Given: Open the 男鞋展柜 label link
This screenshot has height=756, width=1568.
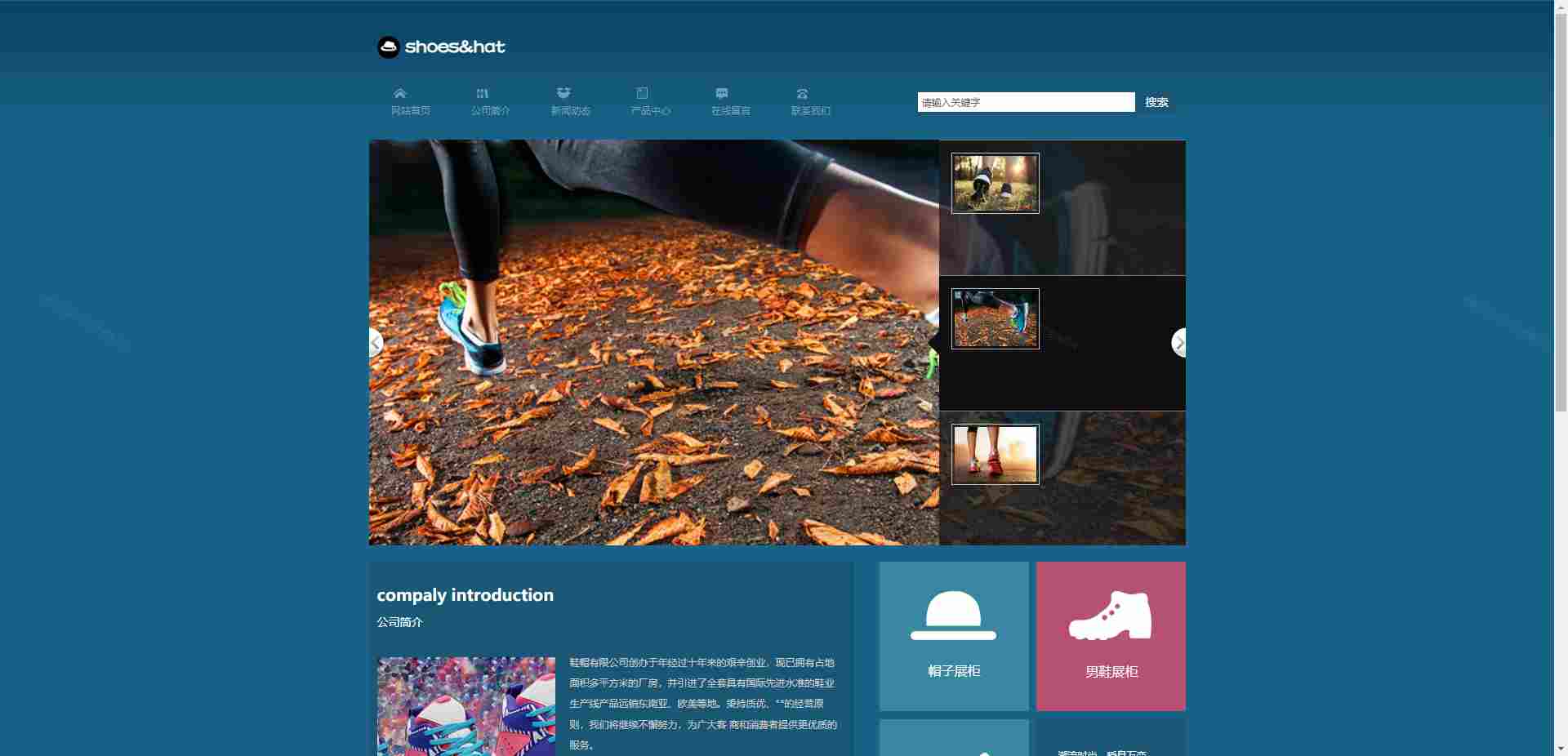Looking at the screenshot, I should click(1111, 672).
